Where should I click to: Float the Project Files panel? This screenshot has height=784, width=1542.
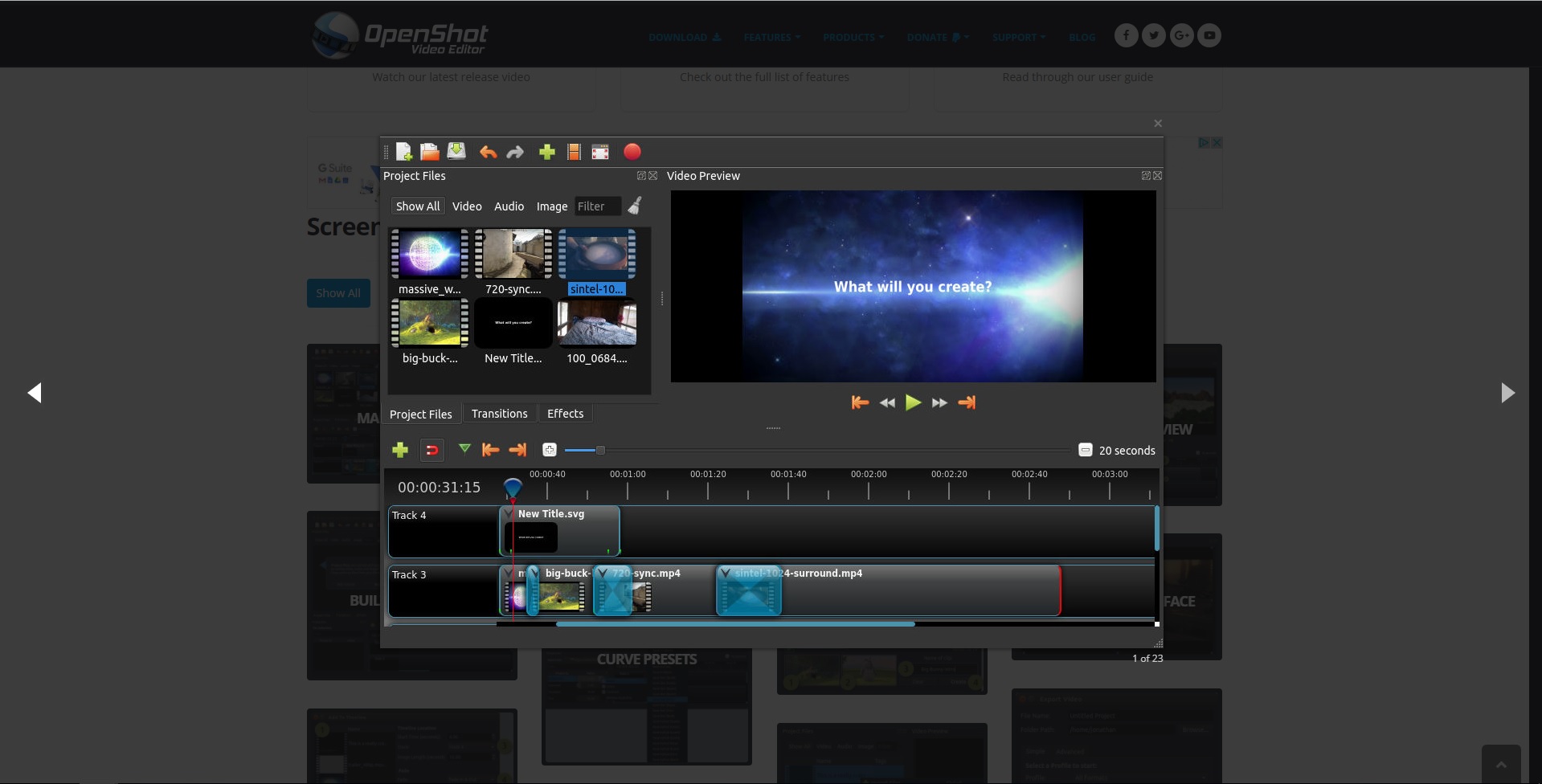(x=641, y=175)
